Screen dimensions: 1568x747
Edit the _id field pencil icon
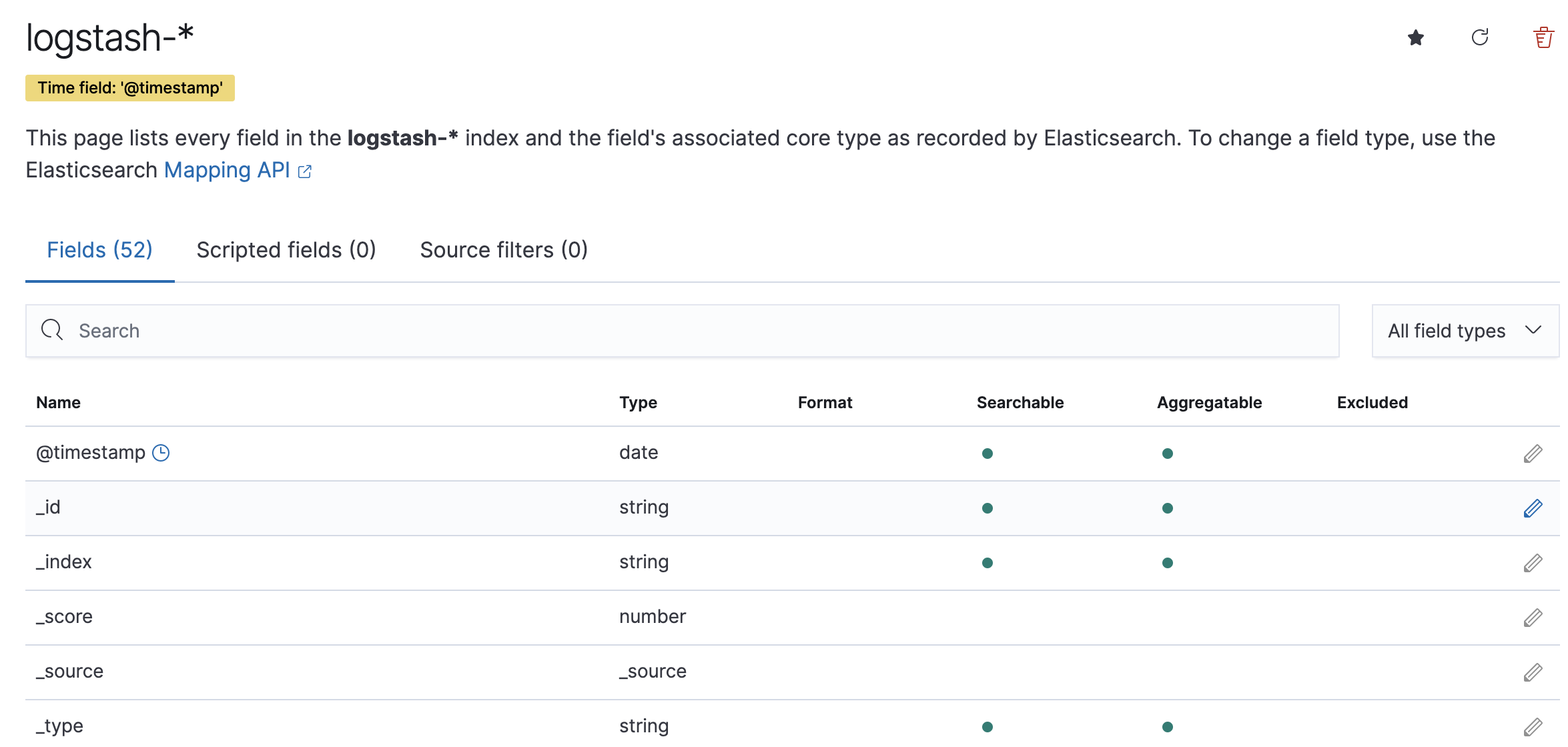(1533, 508)
